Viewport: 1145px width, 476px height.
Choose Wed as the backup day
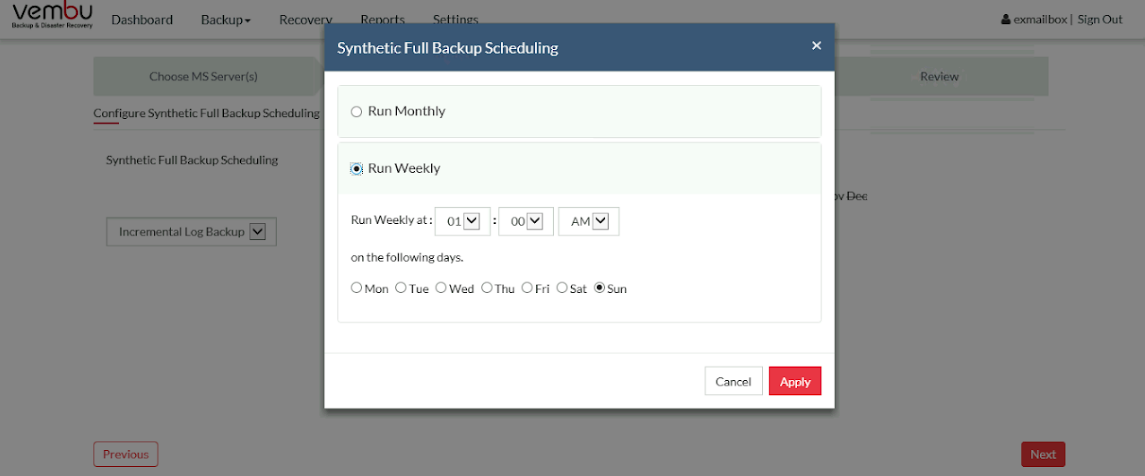coord(441,288)
